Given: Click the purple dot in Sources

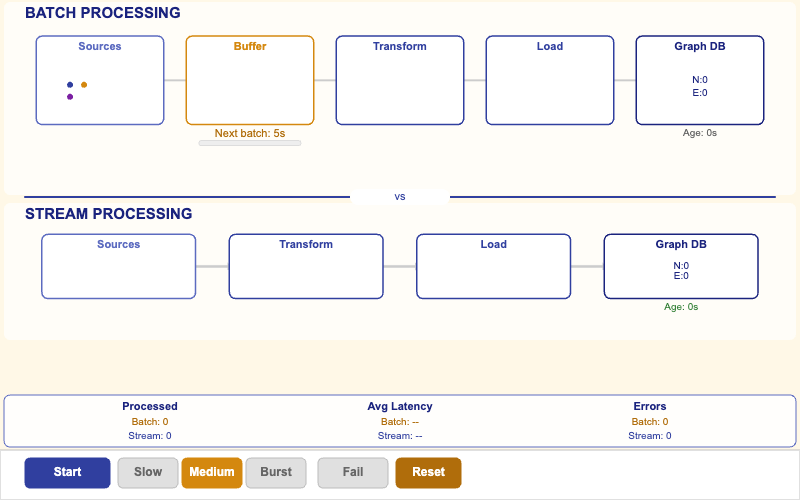Looking at the screenshot, I should click(x=70, y=97).
